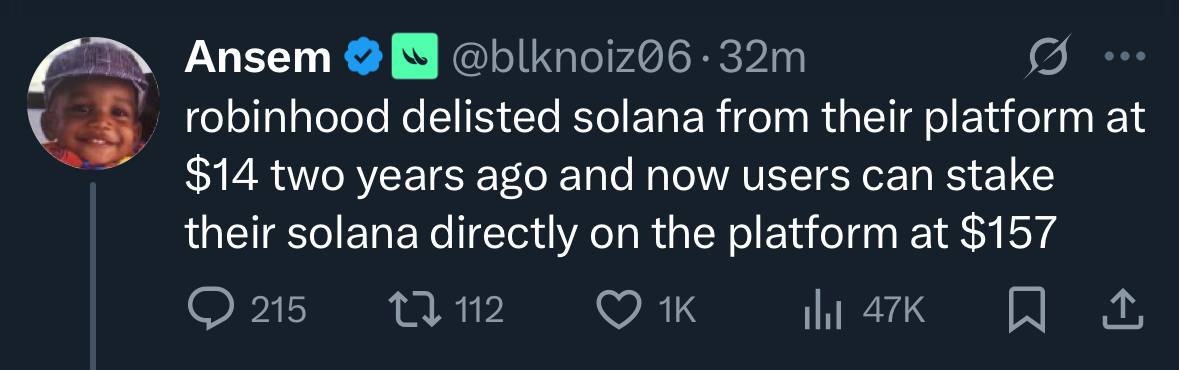This screenshot has height=370, width=1179.
Task: Click the blue verified checkmark badge
Action: pos(362,59)
